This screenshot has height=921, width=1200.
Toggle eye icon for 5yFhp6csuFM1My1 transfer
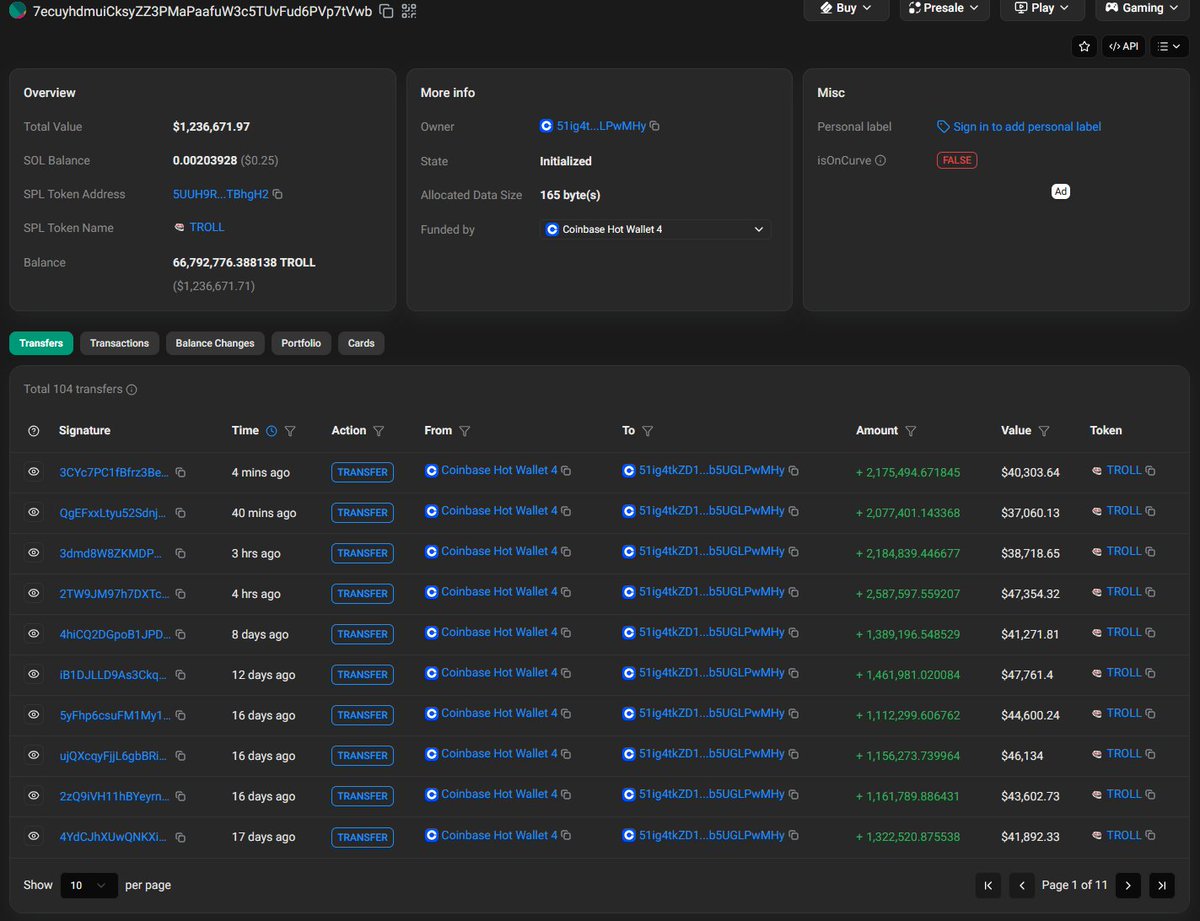[34, 714]
